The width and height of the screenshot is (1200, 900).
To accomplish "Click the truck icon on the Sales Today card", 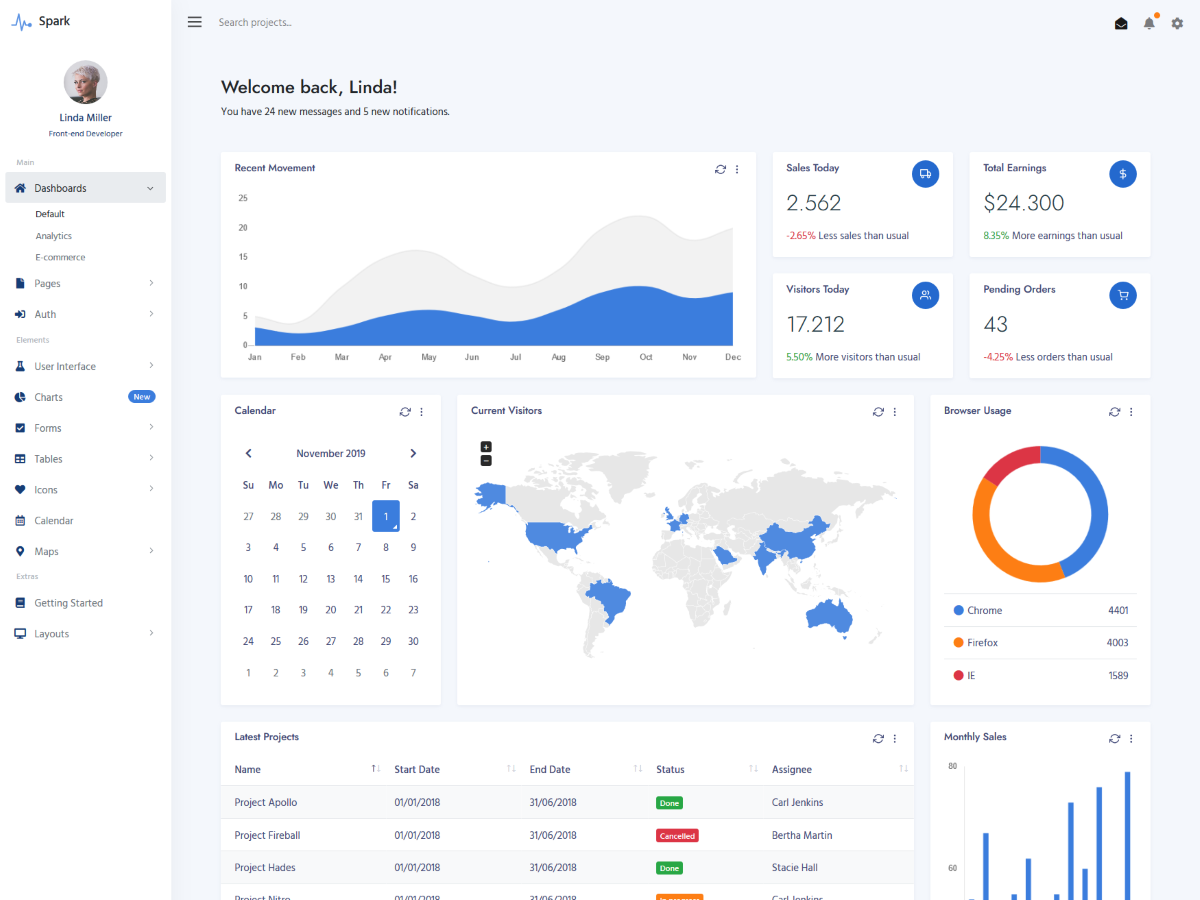I will [x=925, y=173].
